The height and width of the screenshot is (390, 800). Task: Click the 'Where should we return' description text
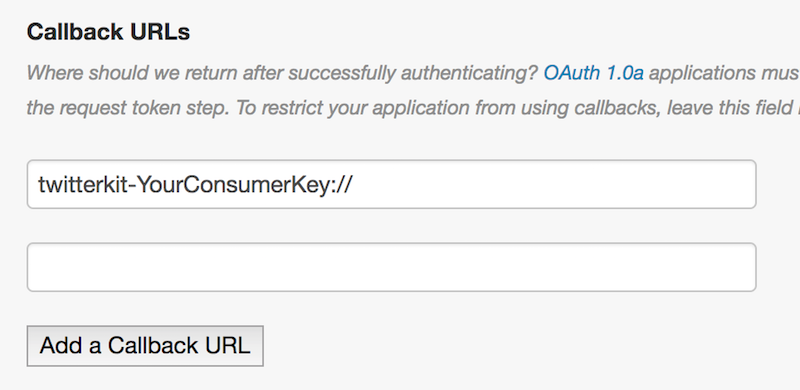[x=282, y=73]
